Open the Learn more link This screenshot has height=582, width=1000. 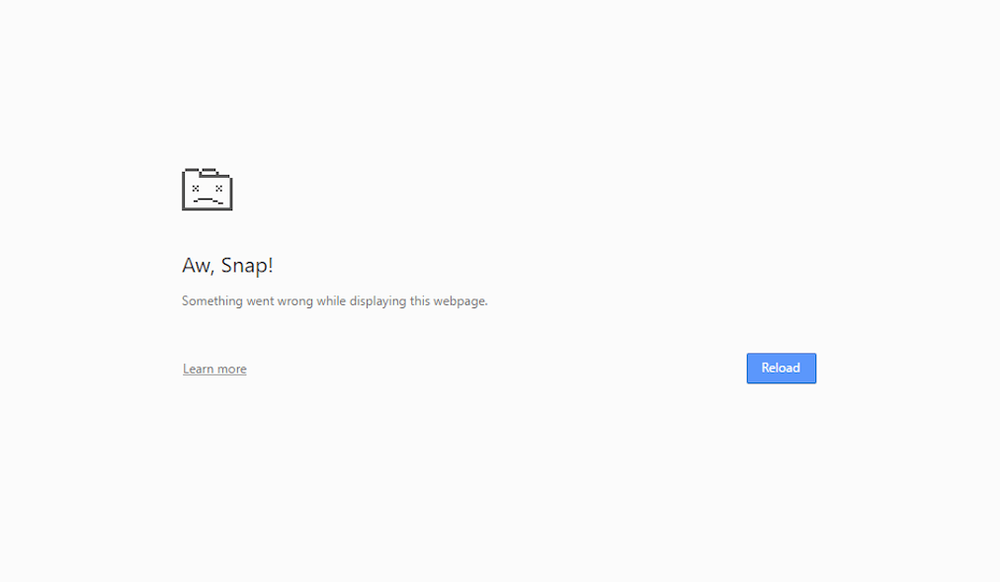214,369
